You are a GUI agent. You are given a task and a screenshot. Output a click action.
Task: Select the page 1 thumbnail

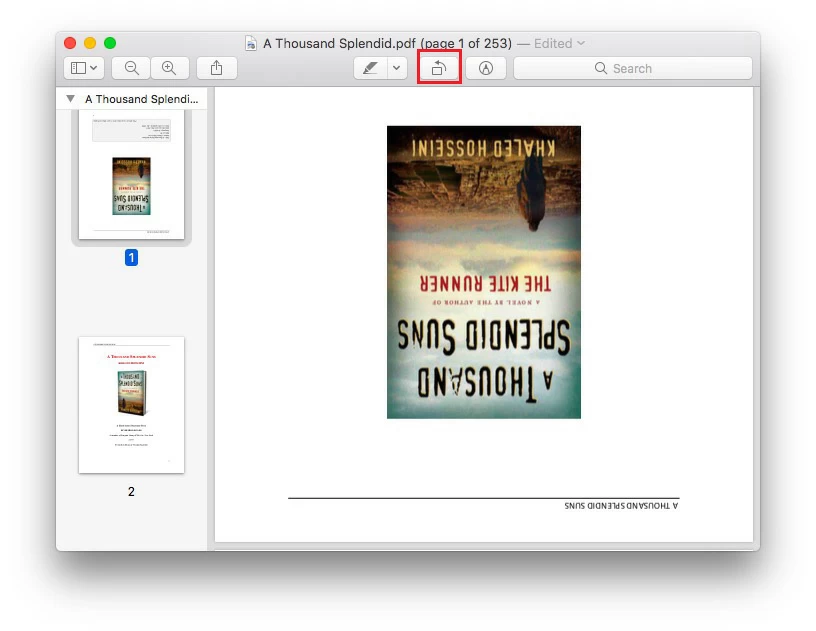131,176
